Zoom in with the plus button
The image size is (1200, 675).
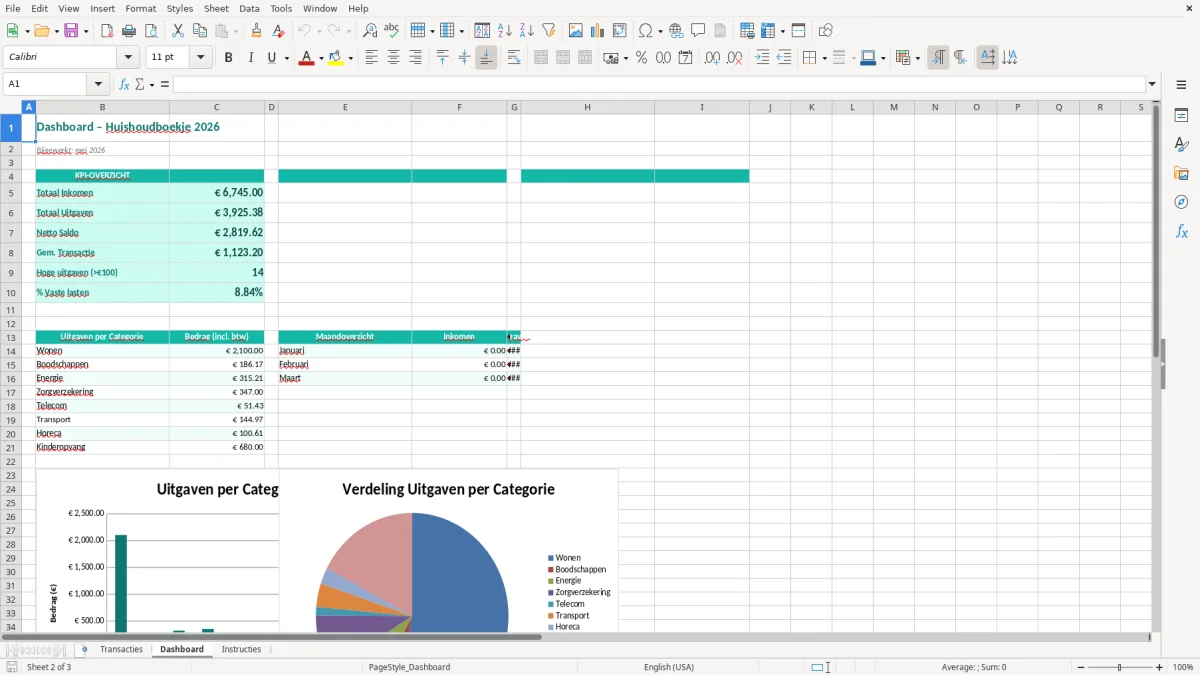[1160, 667]
